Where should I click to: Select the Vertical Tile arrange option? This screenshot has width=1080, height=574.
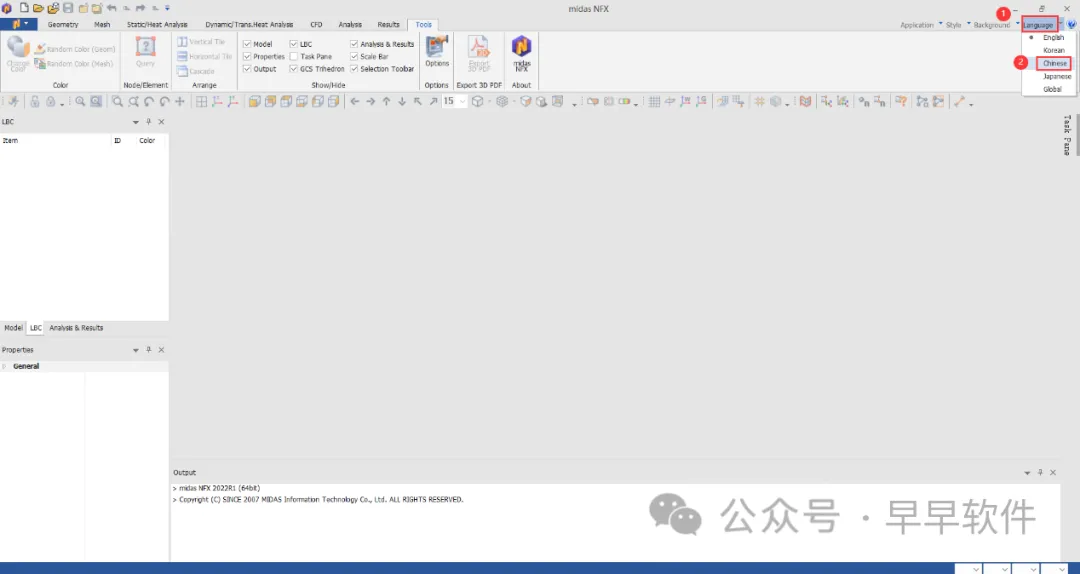point(201,42)
